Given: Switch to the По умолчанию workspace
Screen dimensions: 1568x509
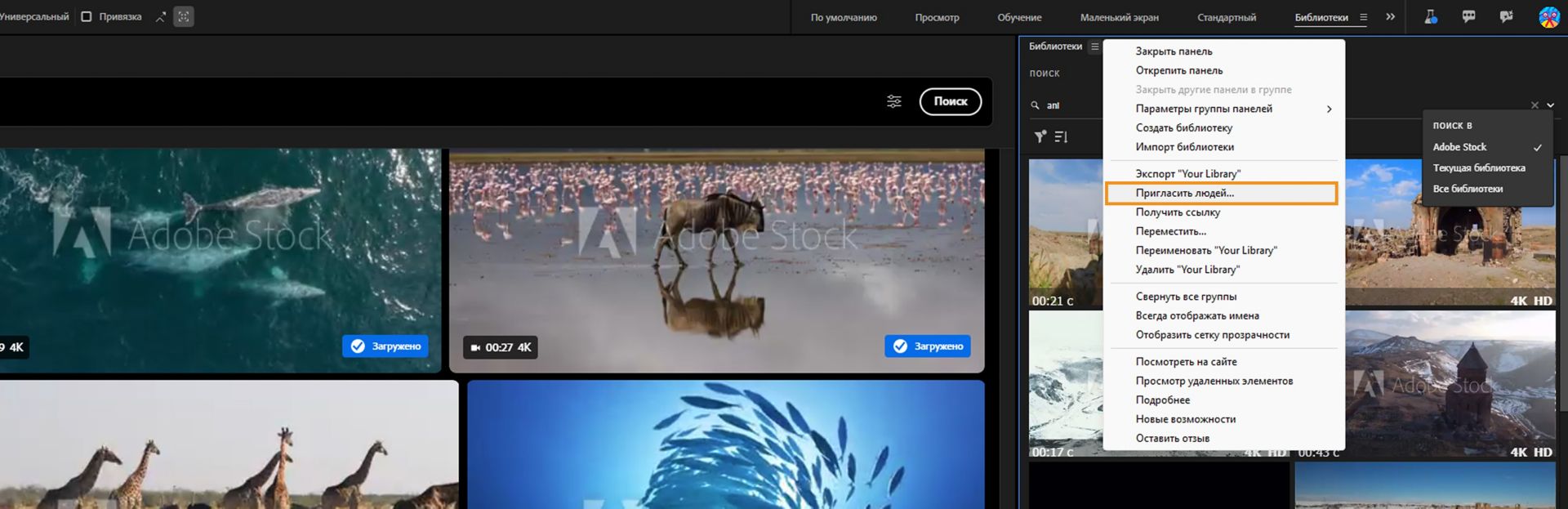Looking at the screenshot, I should point(844,17).
